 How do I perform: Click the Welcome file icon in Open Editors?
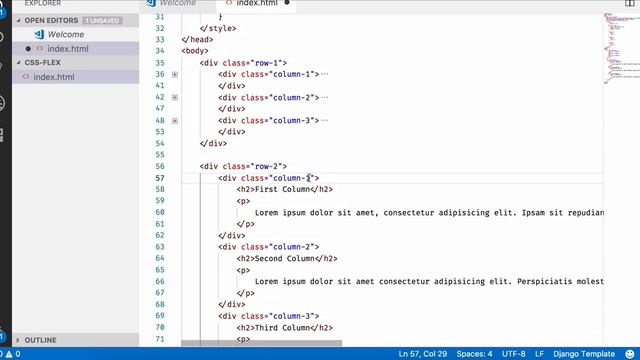[39, 34]
